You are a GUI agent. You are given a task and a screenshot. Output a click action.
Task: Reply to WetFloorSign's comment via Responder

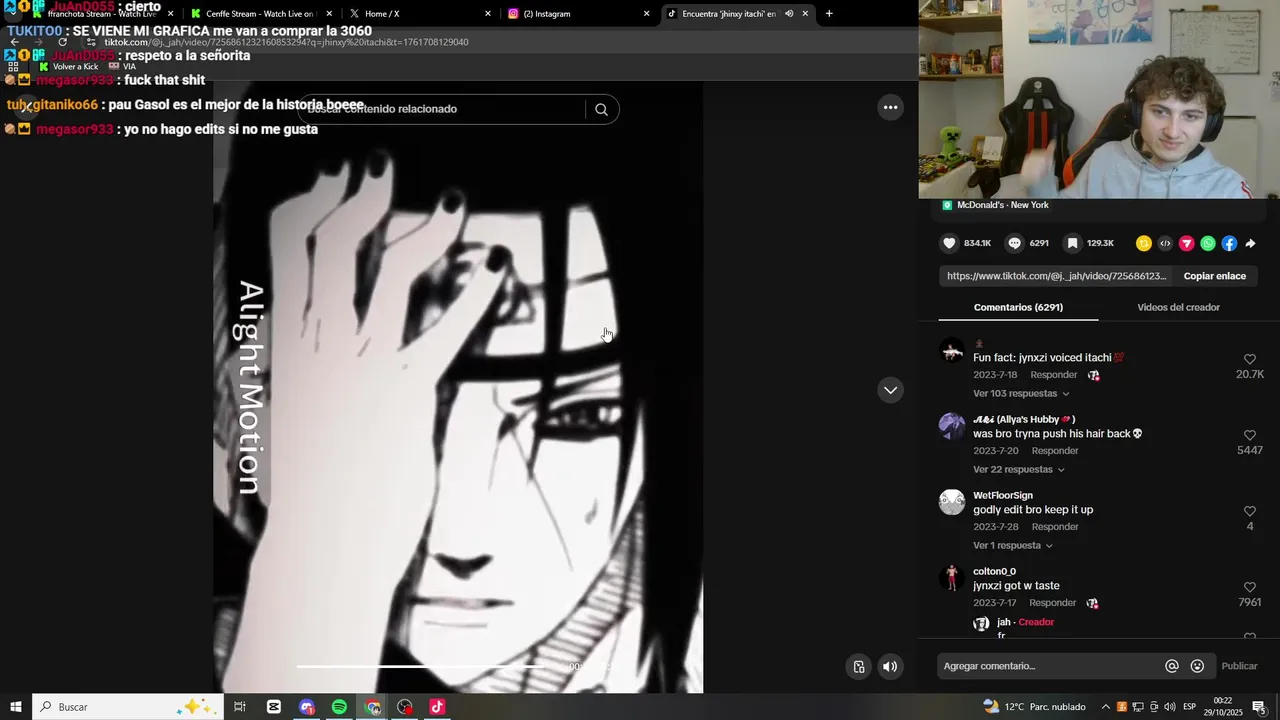(x=1055, y=527)
